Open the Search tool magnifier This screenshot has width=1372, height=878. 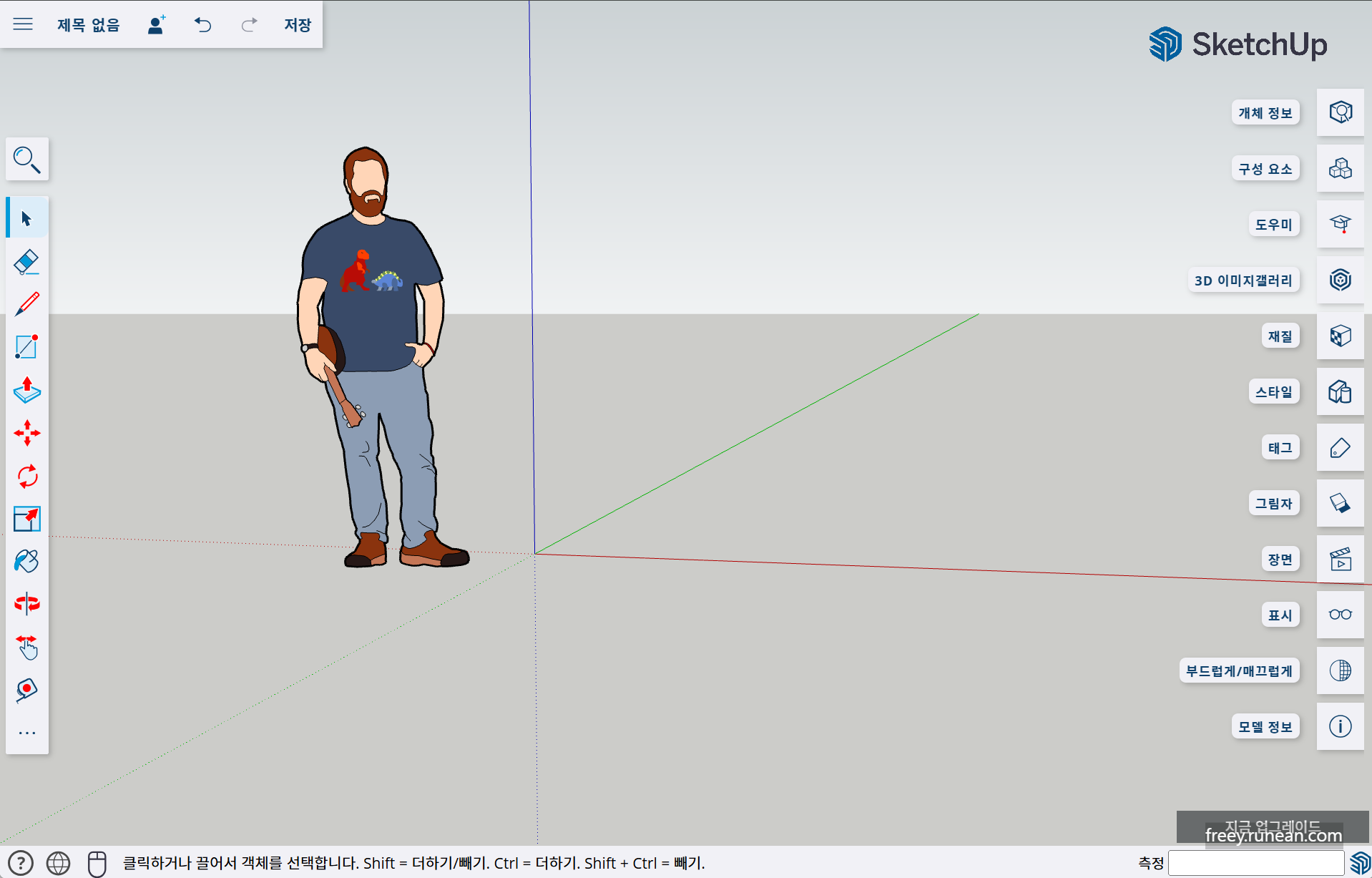(x=27, y=160)
